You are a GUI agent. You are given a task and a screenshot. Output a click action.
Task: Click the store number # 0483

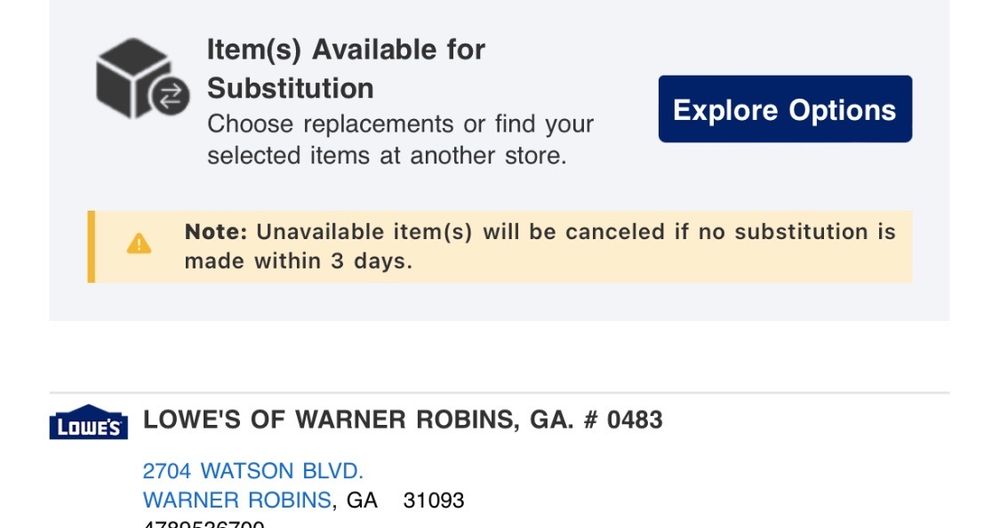(621, 420)
